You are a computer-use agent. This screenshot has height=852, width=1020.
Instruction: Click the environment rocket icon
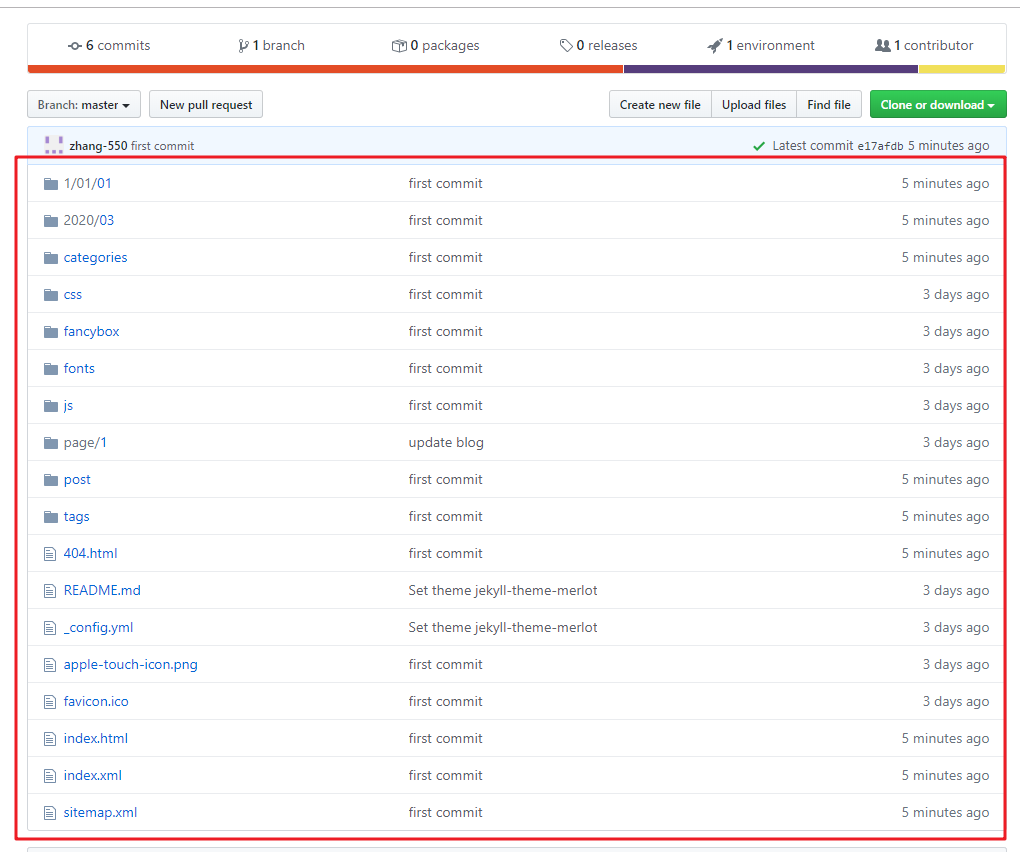pos(714,46)
